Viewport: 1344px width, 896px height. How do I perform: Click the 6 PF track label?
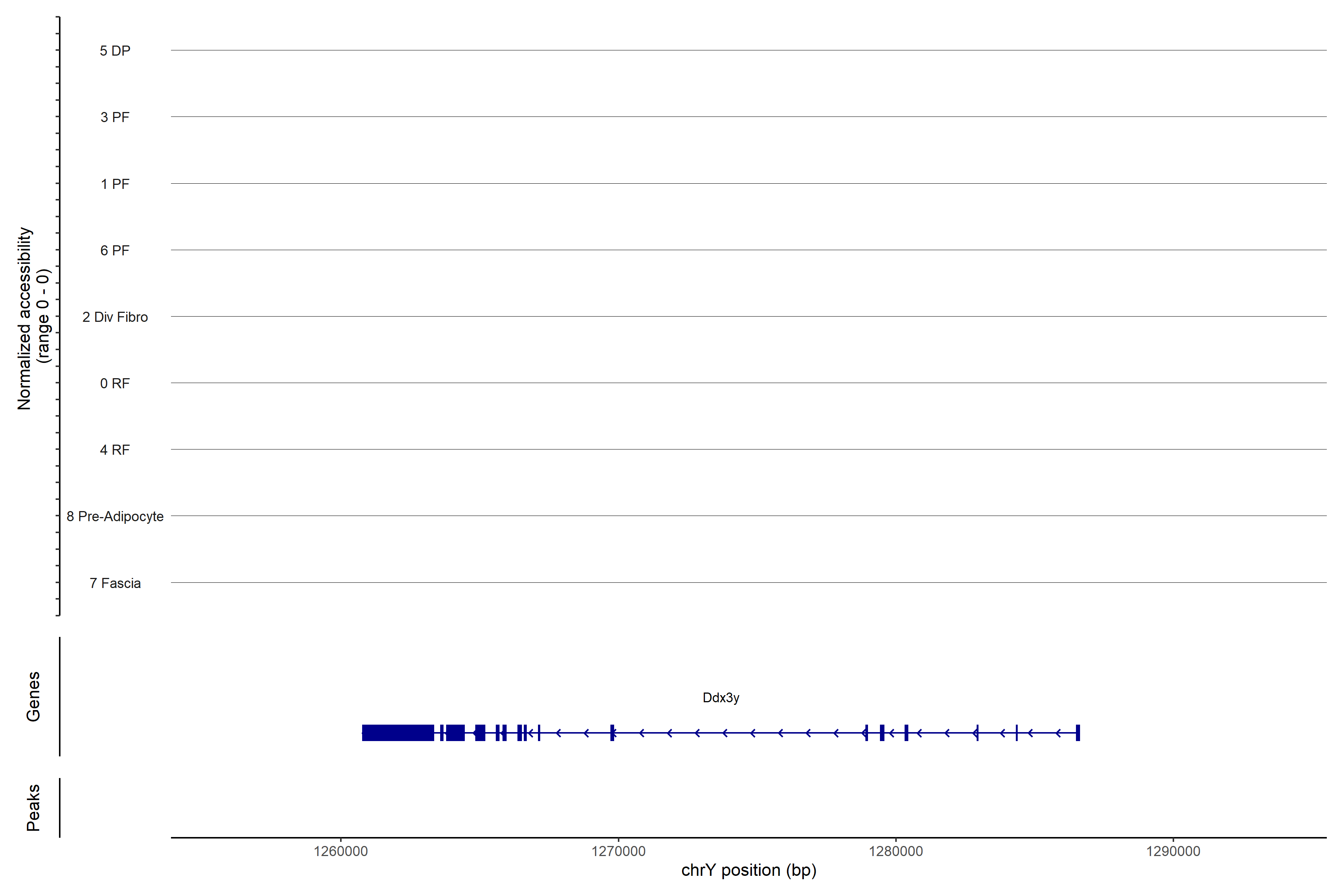(x=115, y=250)
